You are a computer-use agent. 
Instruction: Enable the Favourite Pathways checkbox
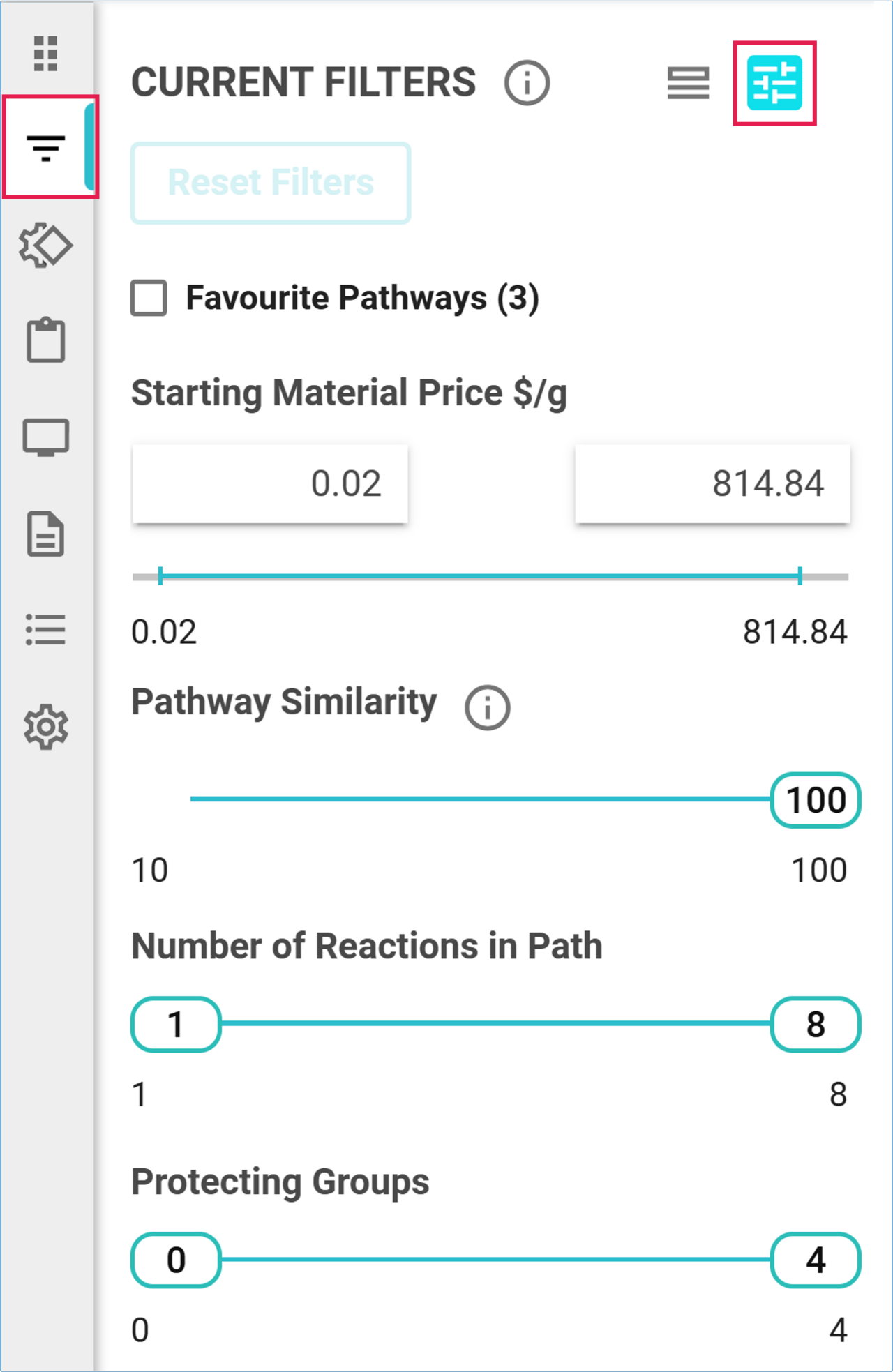[x=149, y=299]
